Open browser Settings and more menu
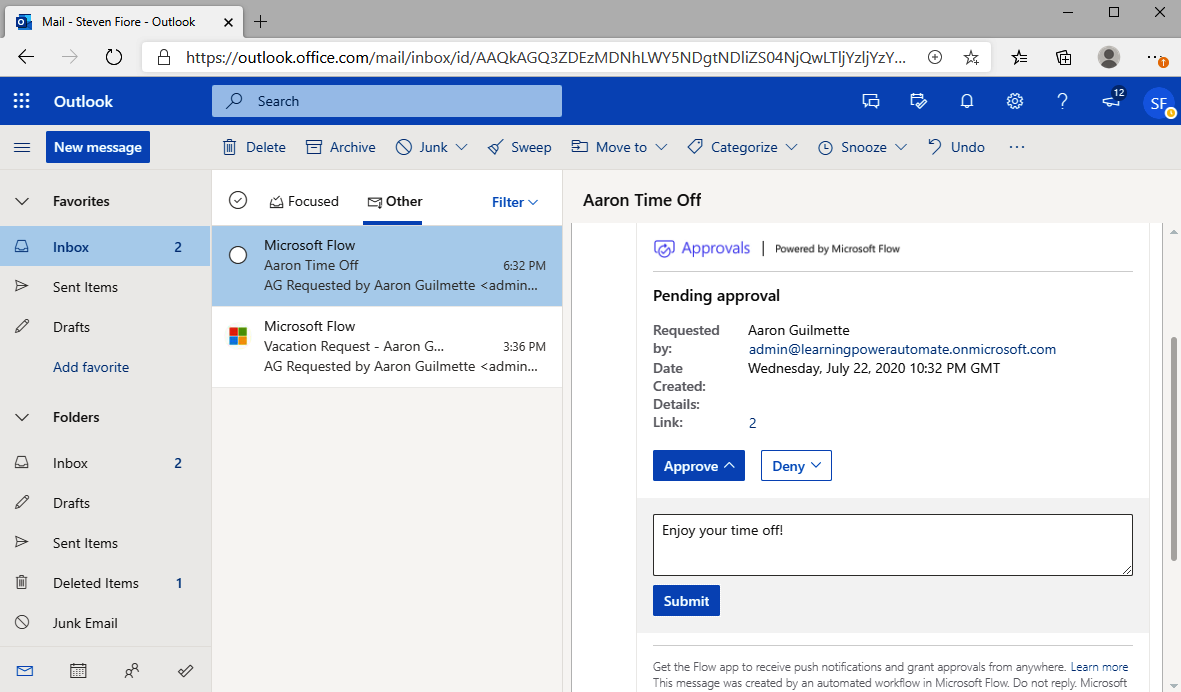The width and height of the screenshot is (1181, 692). pyautogui.click(x=1156, y=57)
